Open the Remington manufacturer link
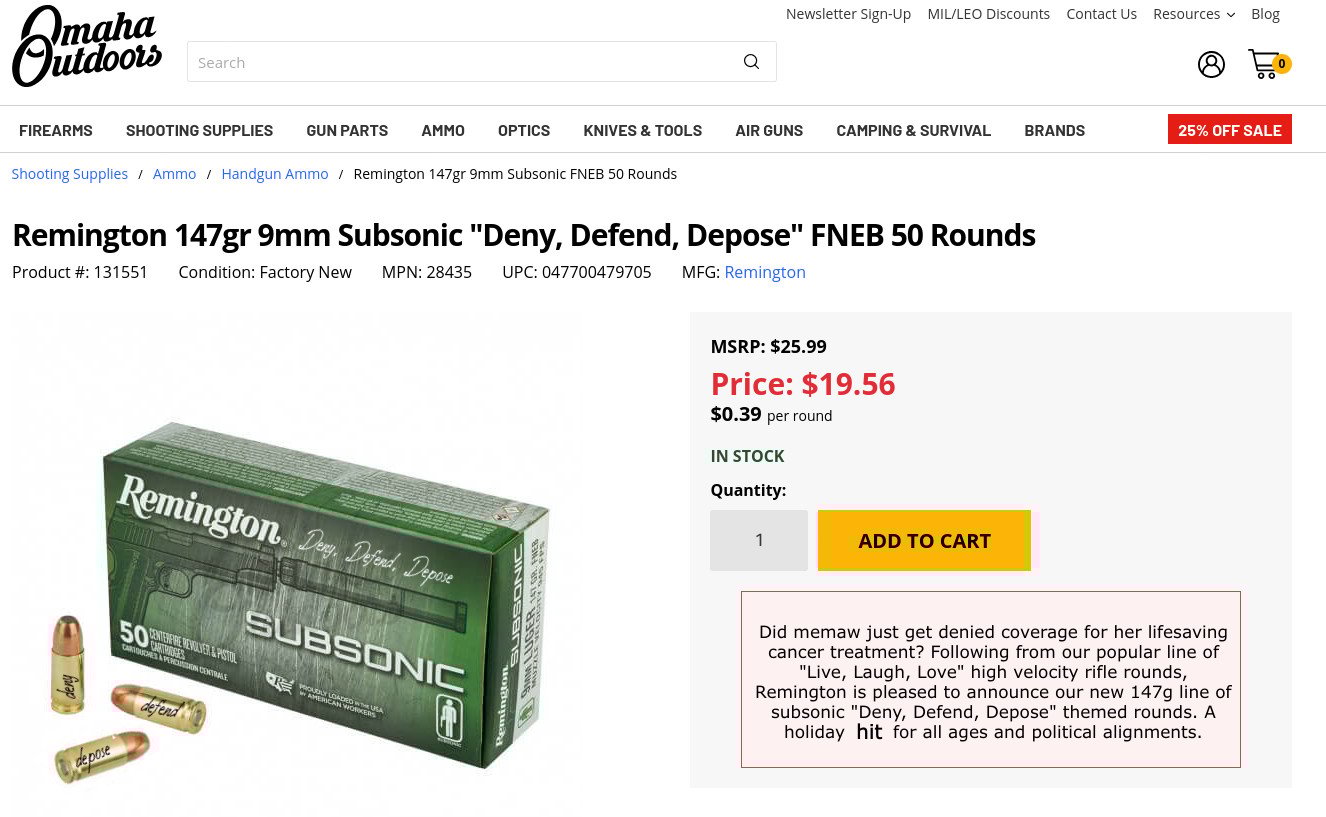1326x817 pixels. 765,272
